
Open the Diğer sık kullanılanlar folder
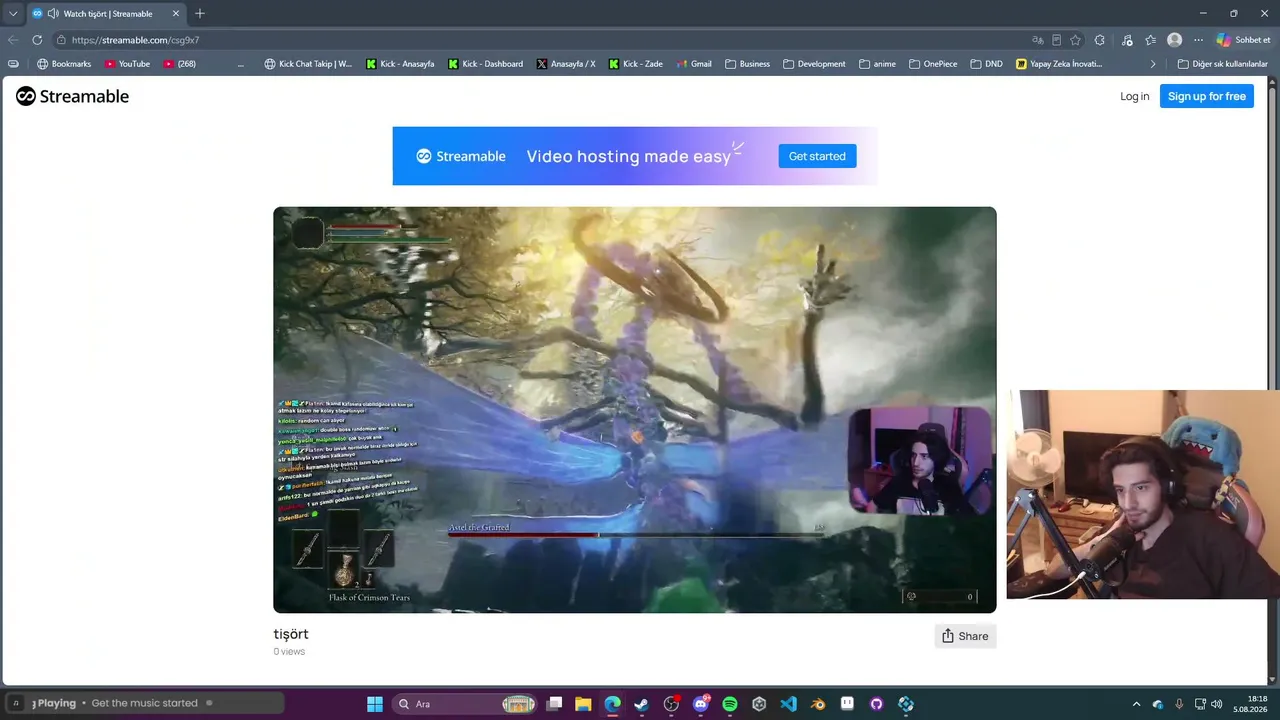coord(1222,64)
